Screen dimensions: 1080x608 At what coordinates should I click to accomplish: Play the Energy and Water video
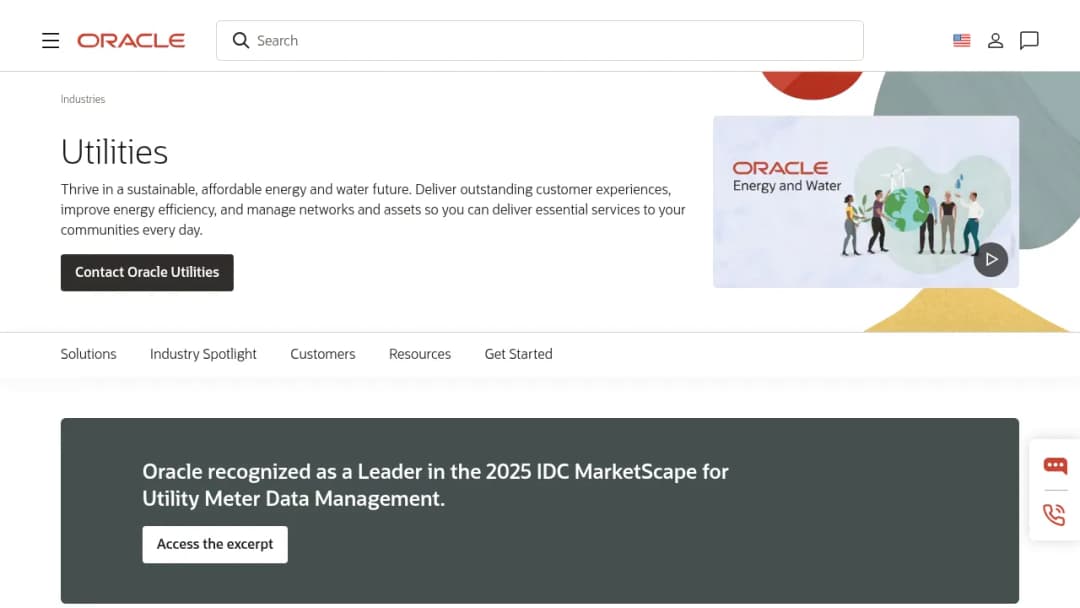(x=990, y=260)
